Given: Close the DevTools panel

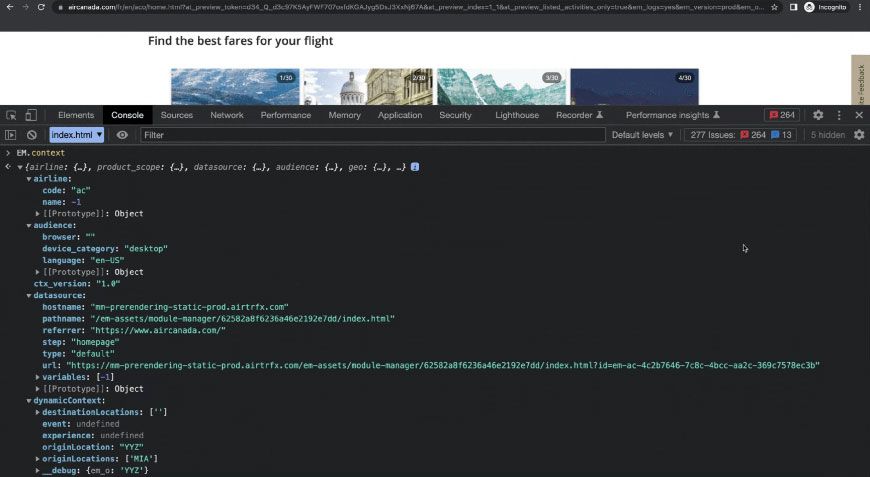Looking at the screenshot, I should [859, 115].
